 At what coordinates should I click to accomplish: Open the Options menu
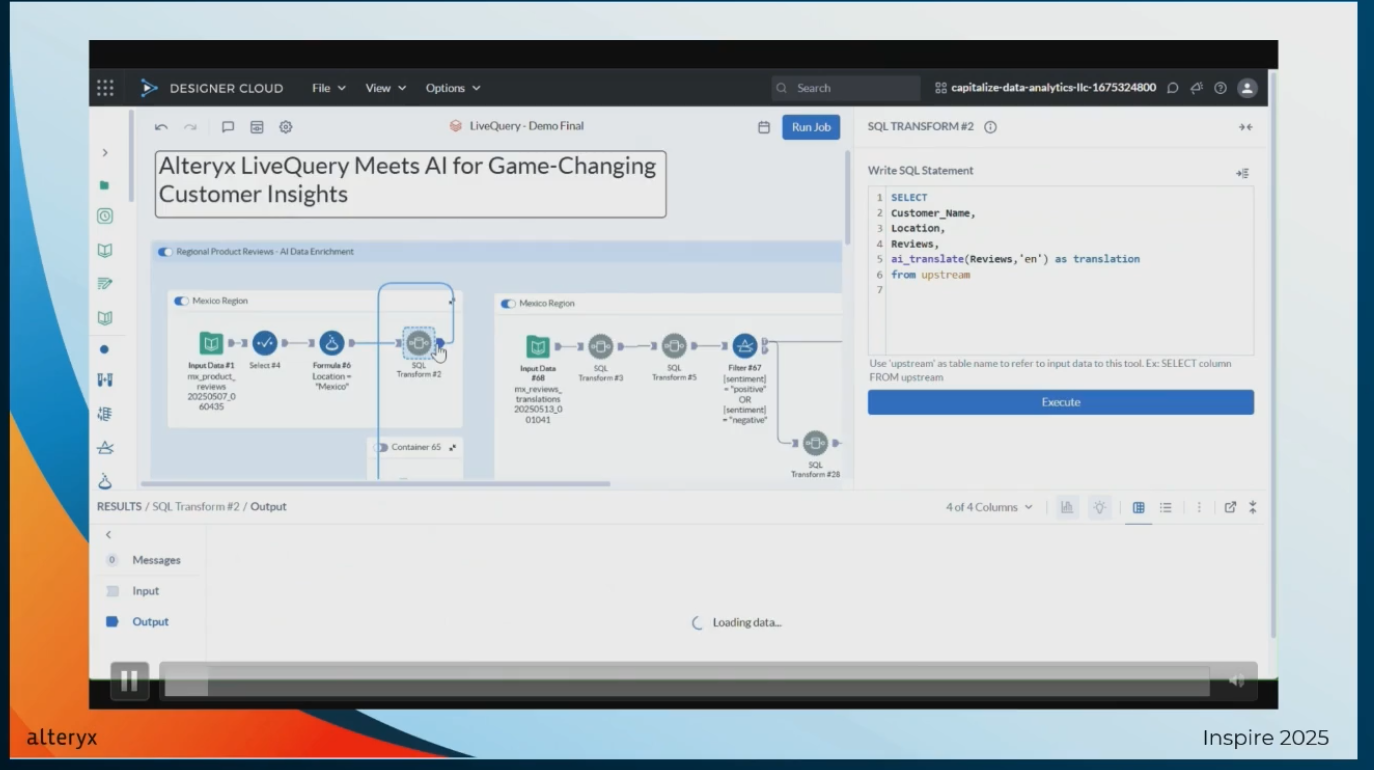453,88
